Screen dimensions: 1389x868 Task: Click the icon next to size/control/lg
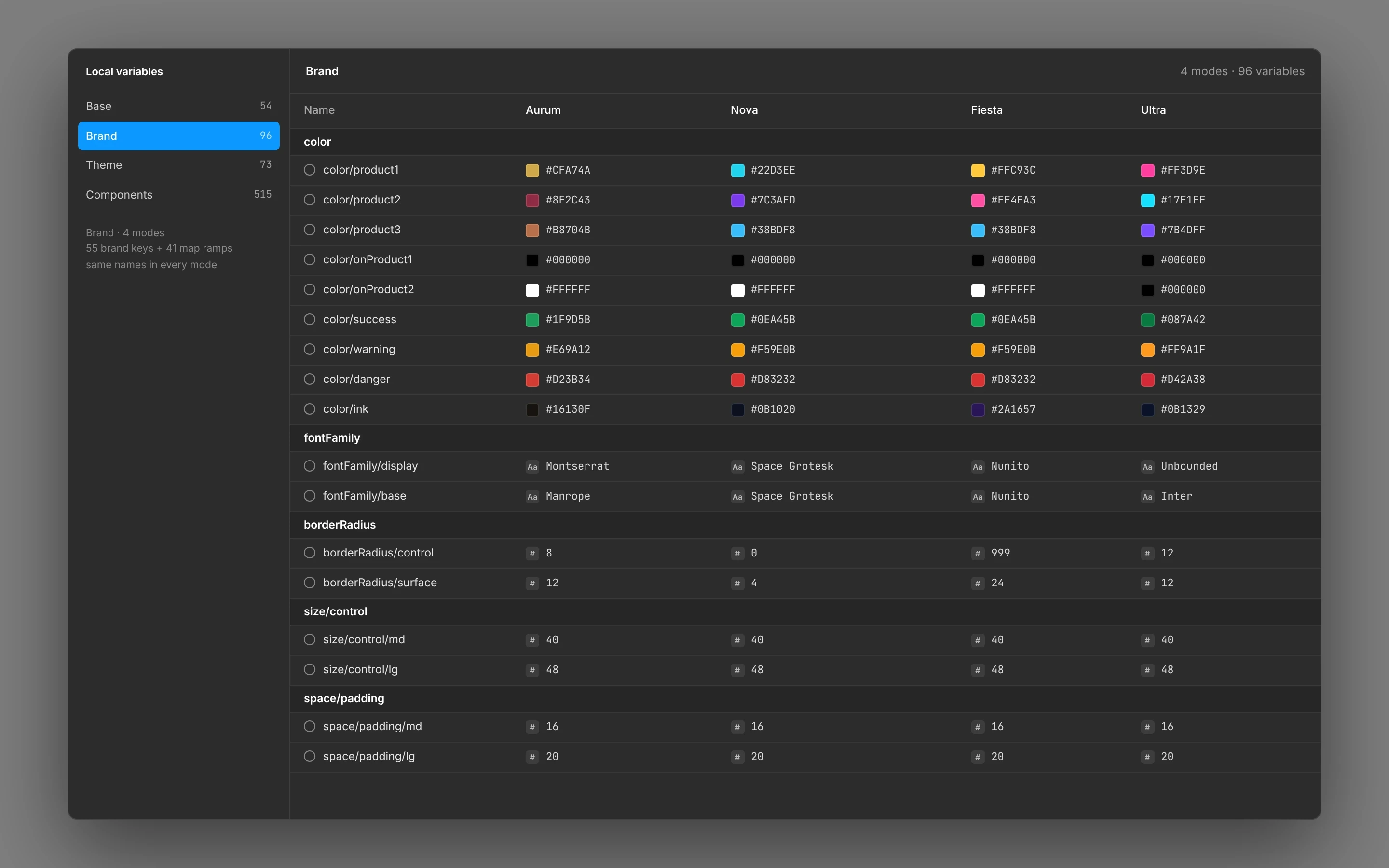(x=309, y=669)
